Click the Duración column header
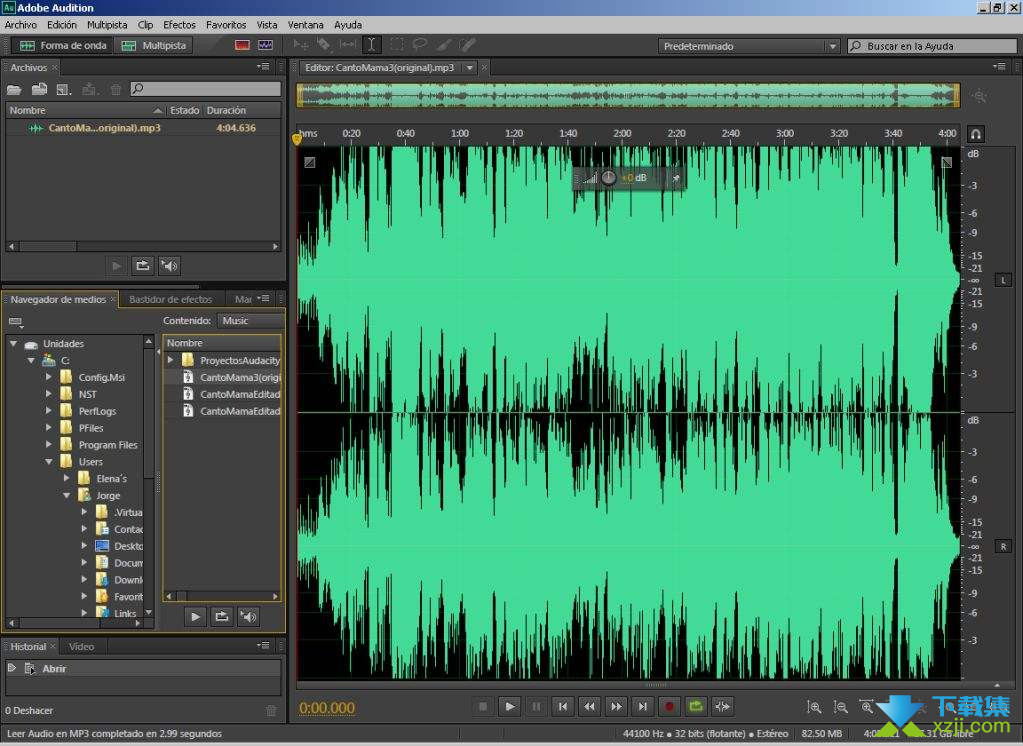The height and width of the screenshot is (746, 1023). pyautogui.click(x=226, y=110)
